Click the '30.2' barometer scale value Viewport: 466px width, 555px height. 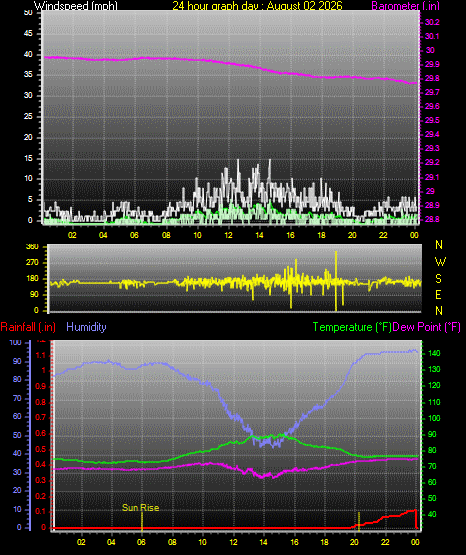pyautogui.click(x=432, y=22)
